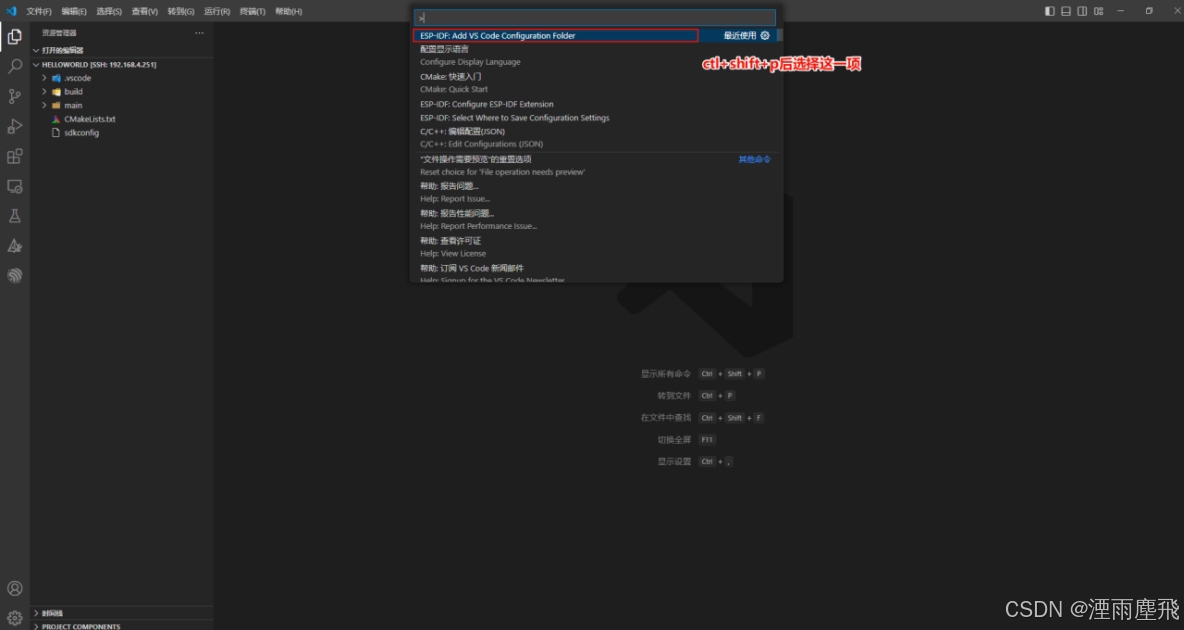Open the CMake view icon
Image resolution: width=1184 pixels, height=630 pixels.
(x=14, y=246)
